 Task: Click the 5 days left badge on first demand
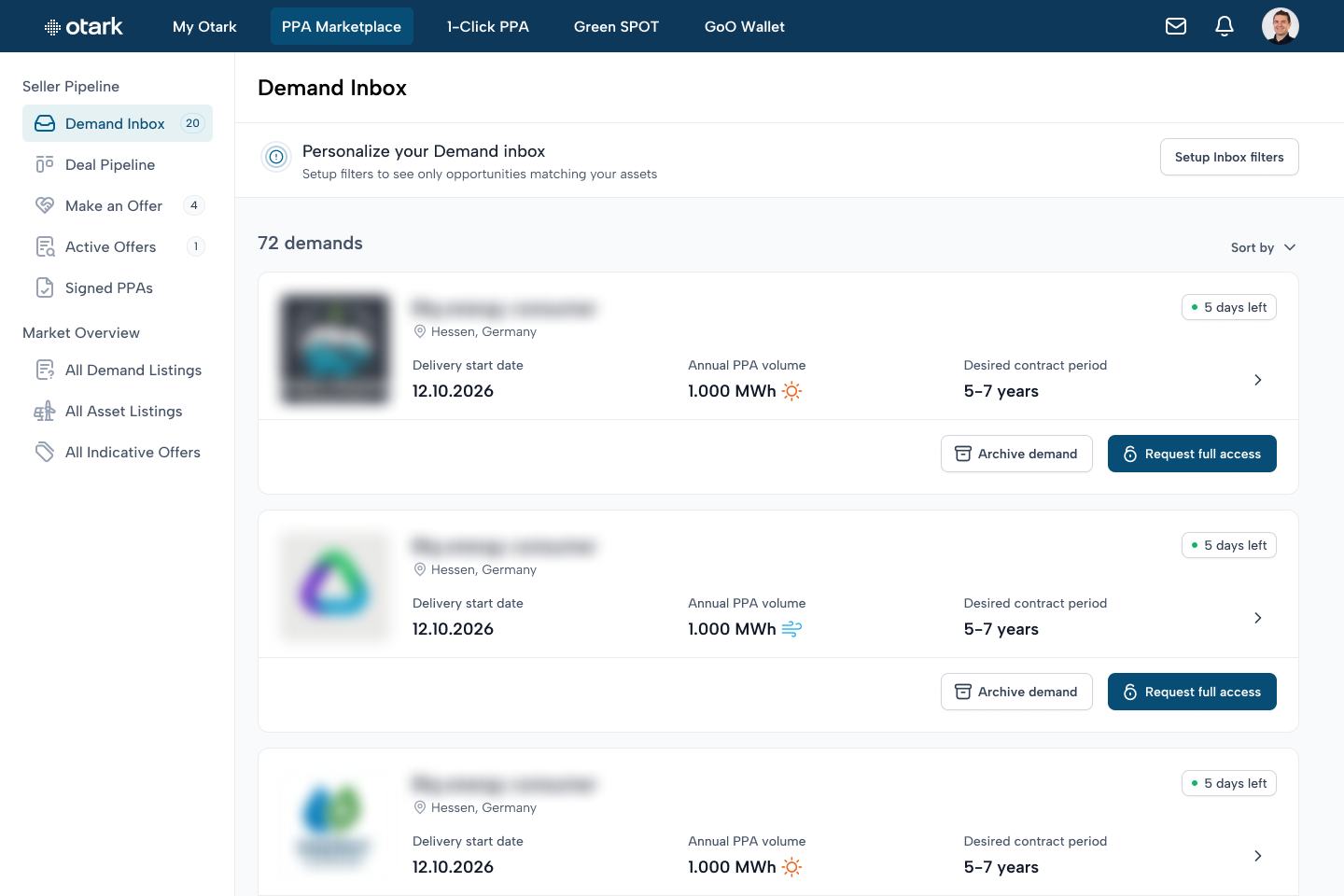[1229, 307]
